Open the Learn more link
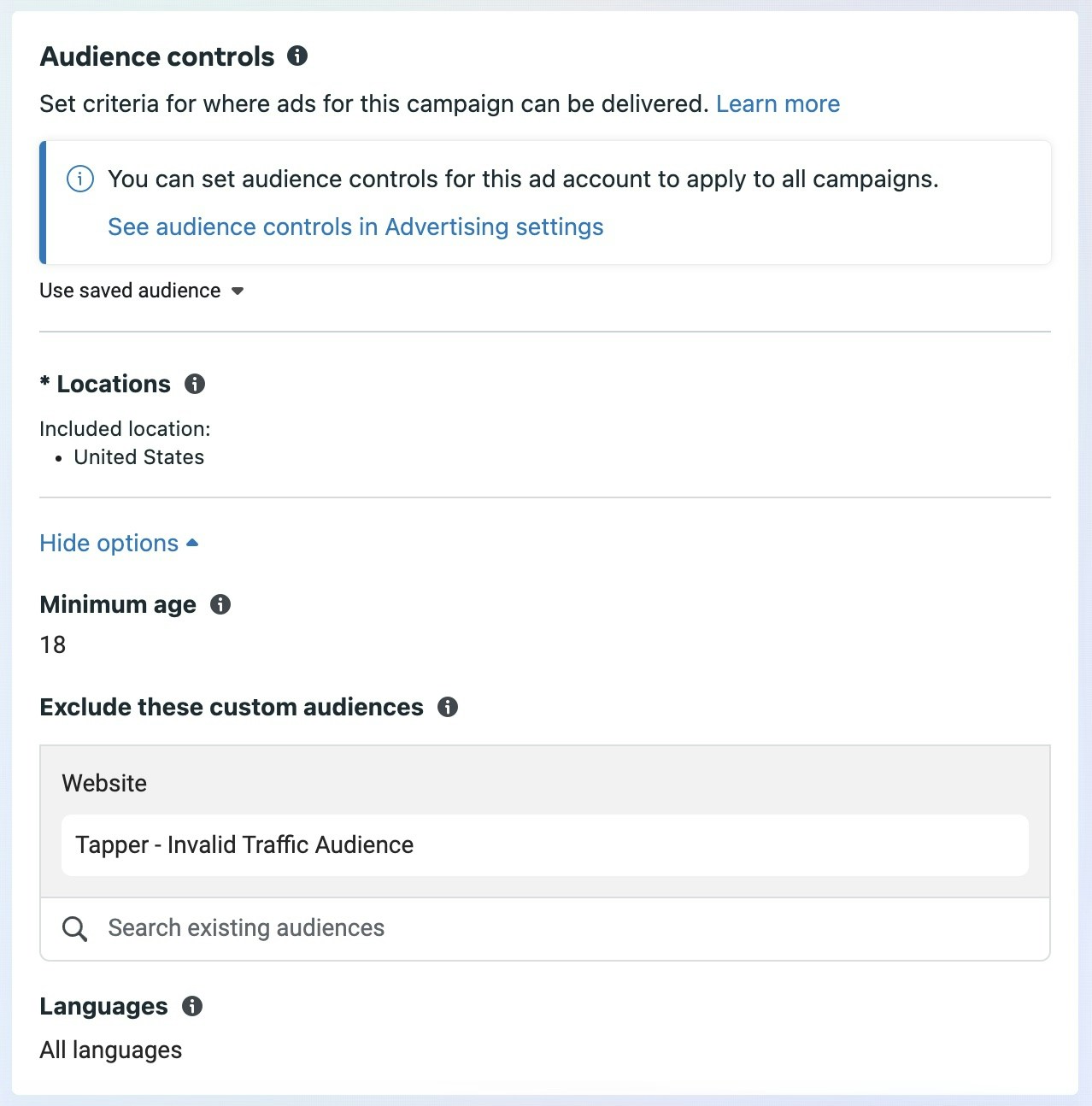This screenshot has width=1092, height=1106. [778, 103]
